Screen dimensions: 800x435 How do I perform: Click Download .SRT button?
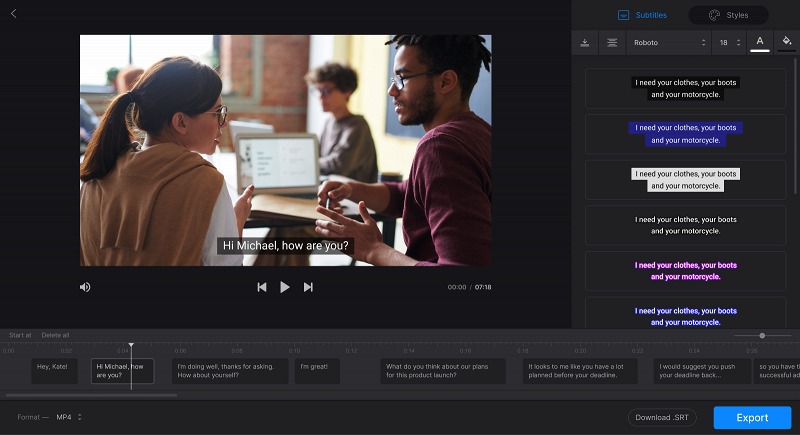tap(662, 417)
